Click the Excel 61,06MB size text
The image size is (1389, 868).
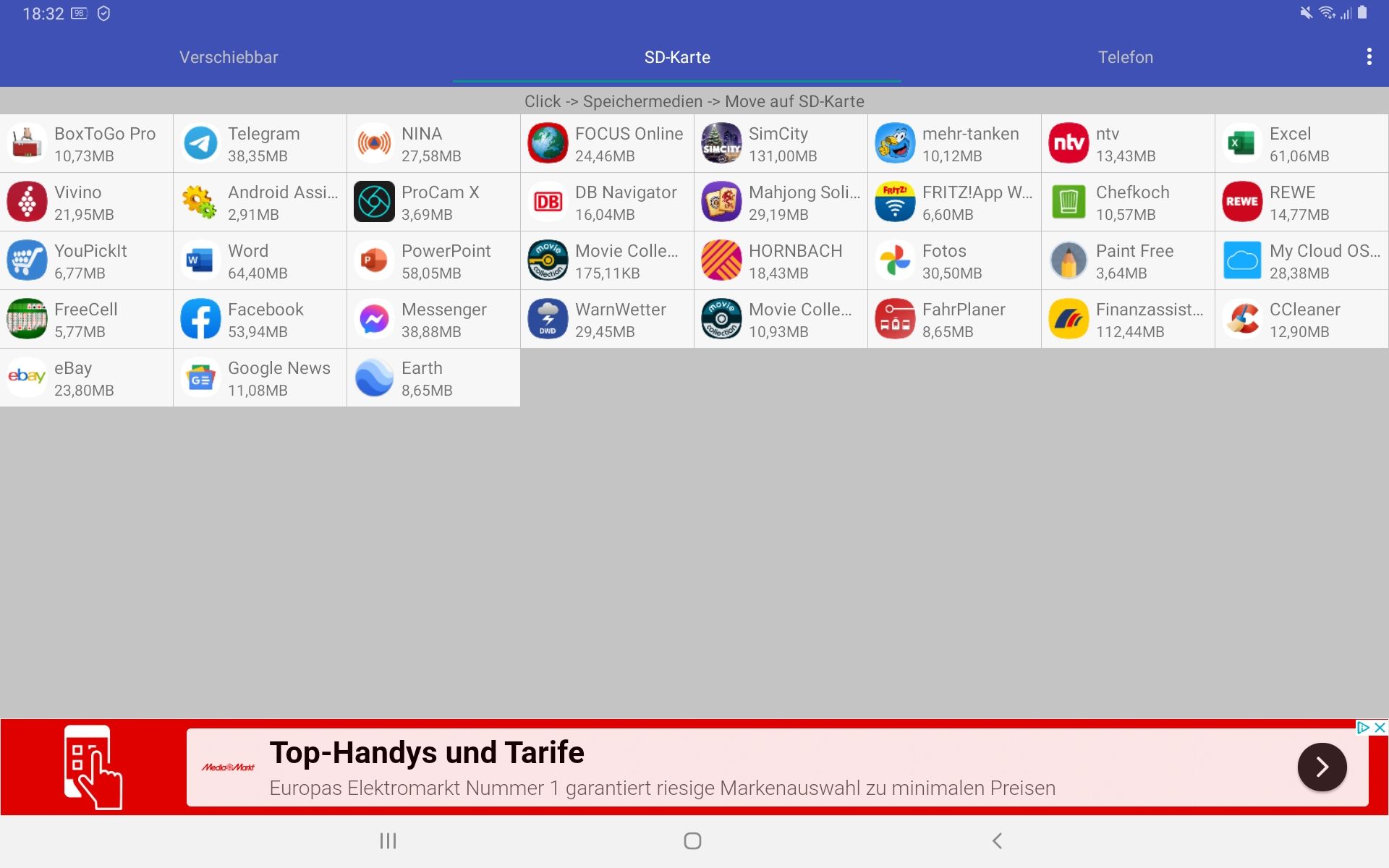1299,156
